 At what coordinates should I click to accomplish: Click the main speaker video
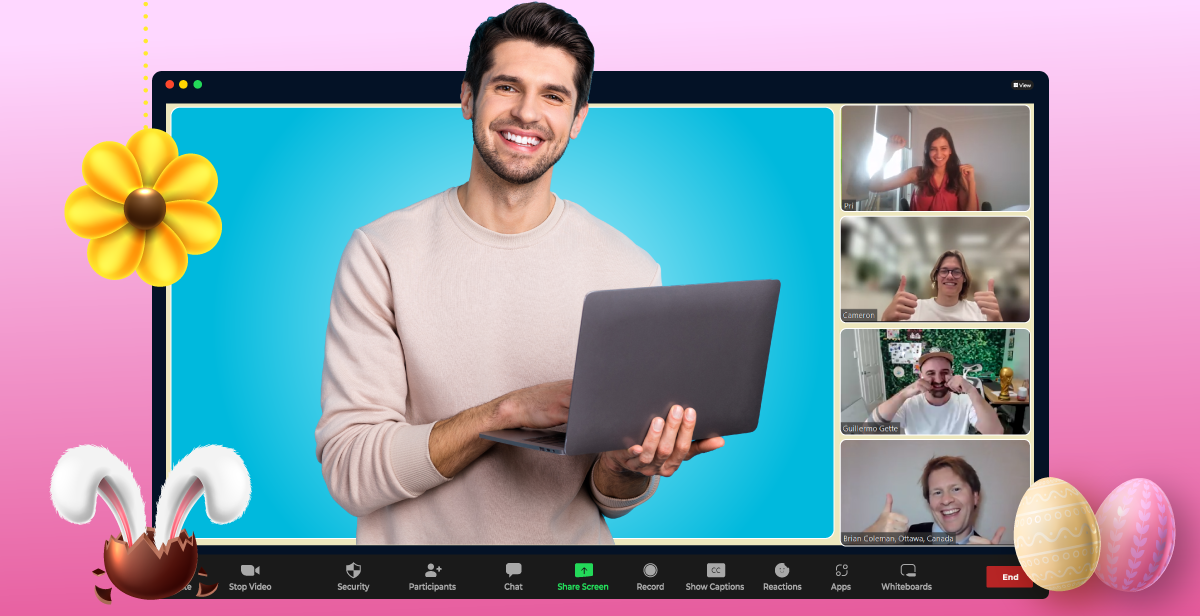(502, 322)
